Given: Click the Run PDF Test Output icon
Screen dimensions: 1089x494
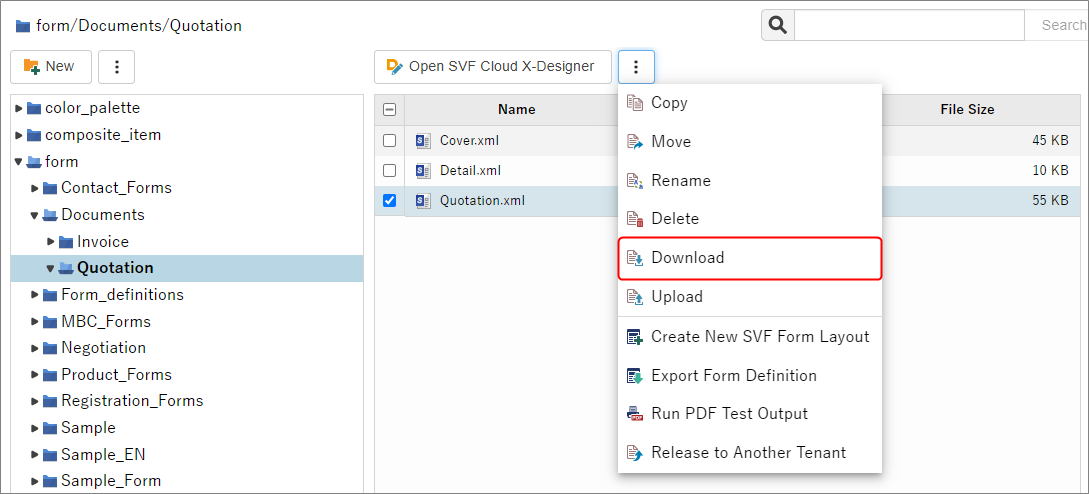Looking at the screenshot, I should [x=634, y=414].
